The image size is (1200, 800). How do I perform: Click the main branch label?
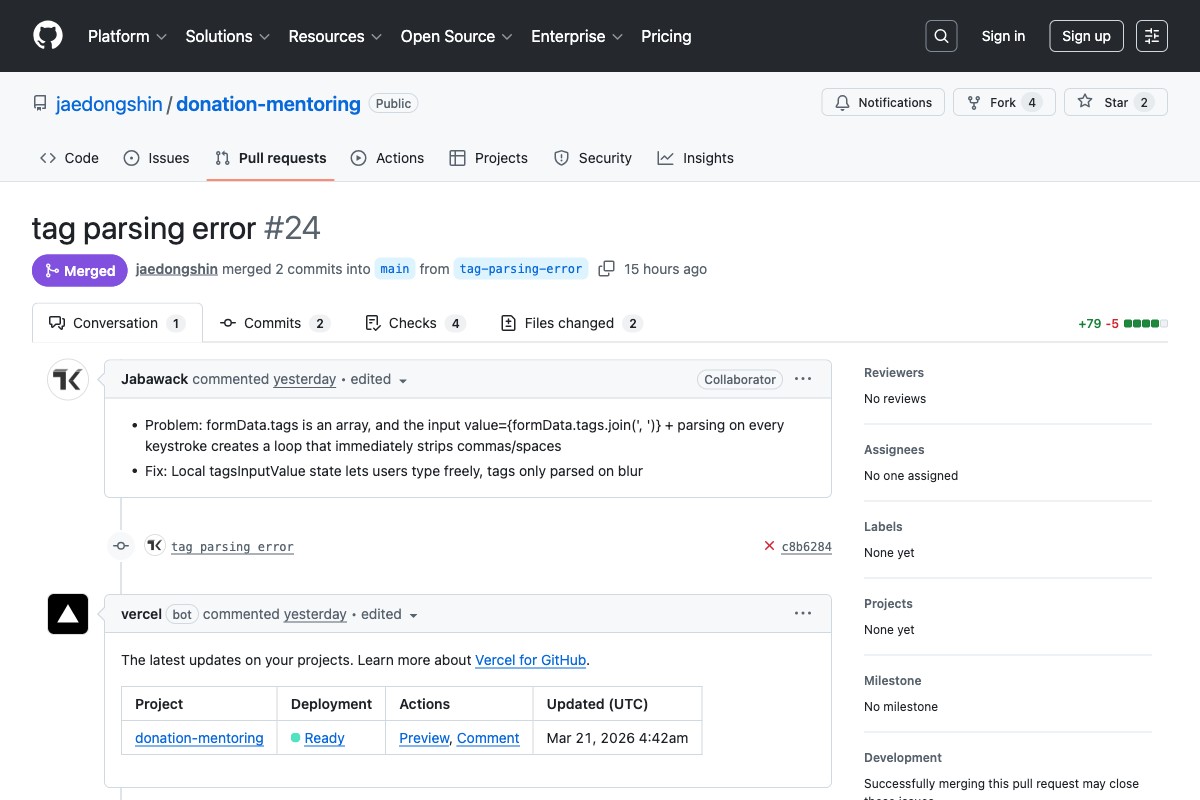point(394,268)
